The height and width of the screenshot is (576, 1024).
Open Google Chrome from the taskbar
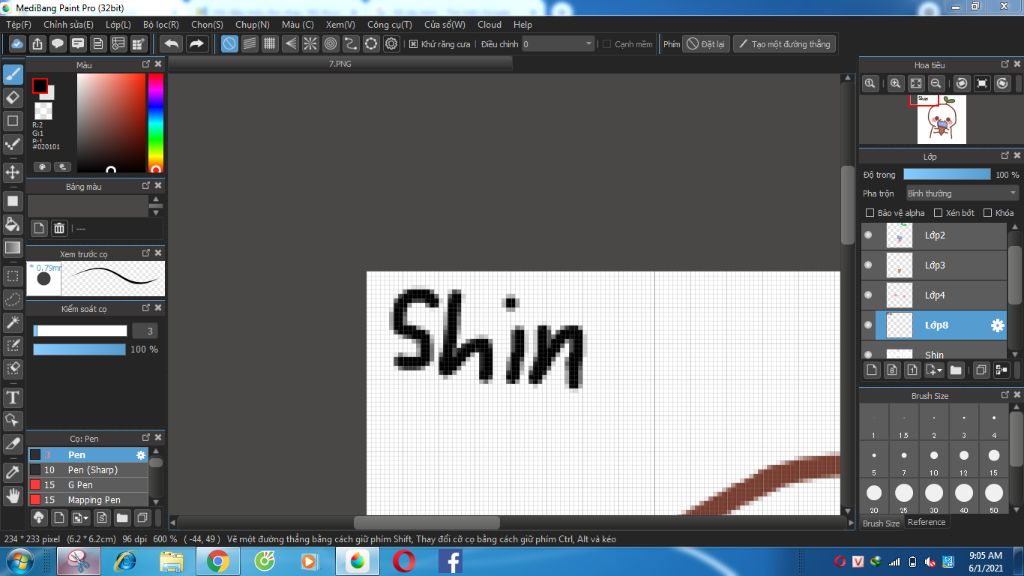(x=218, y=561)
